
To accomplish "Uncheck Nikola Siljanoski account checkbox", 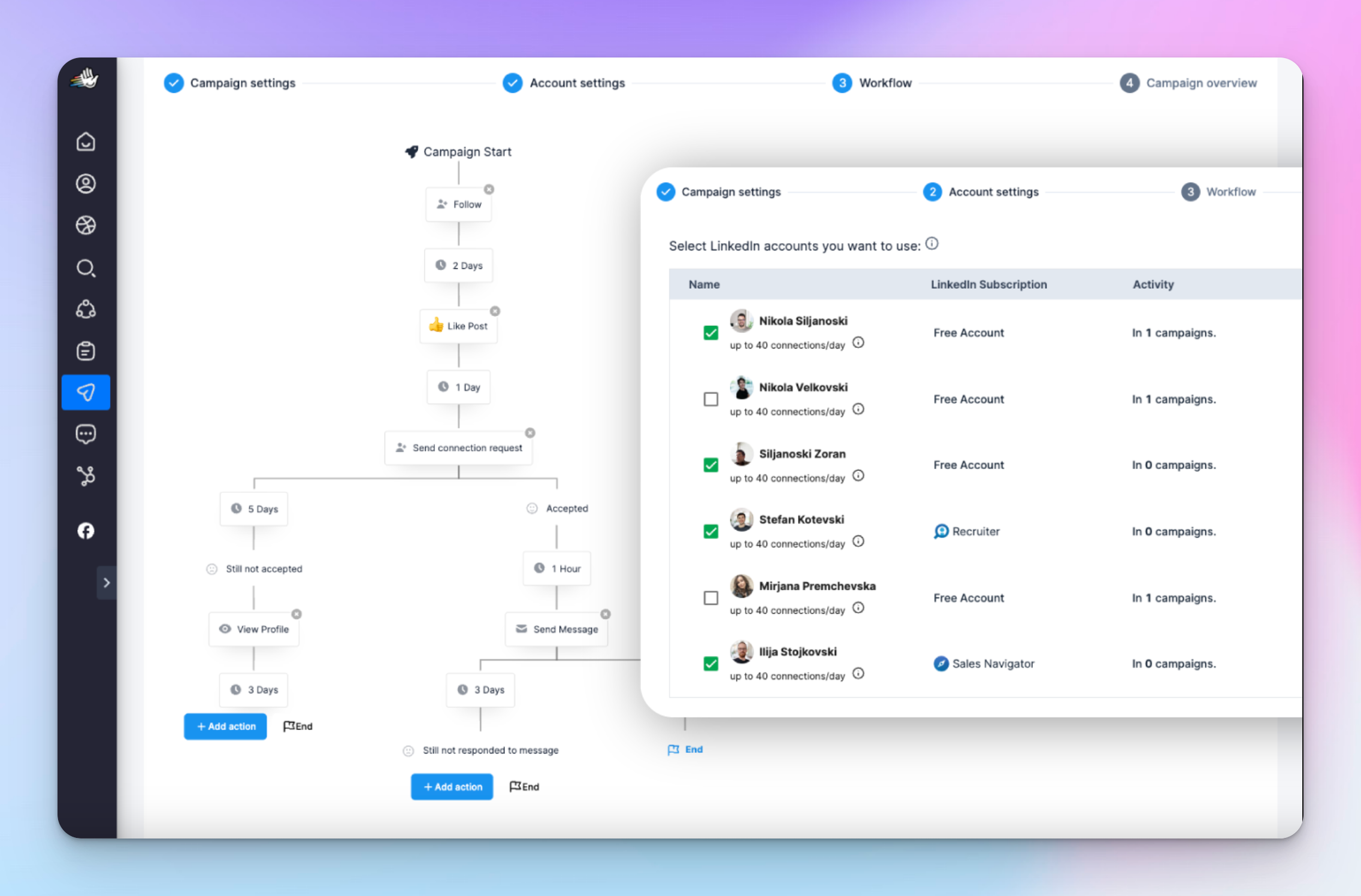I will click(x=710, y=333).
